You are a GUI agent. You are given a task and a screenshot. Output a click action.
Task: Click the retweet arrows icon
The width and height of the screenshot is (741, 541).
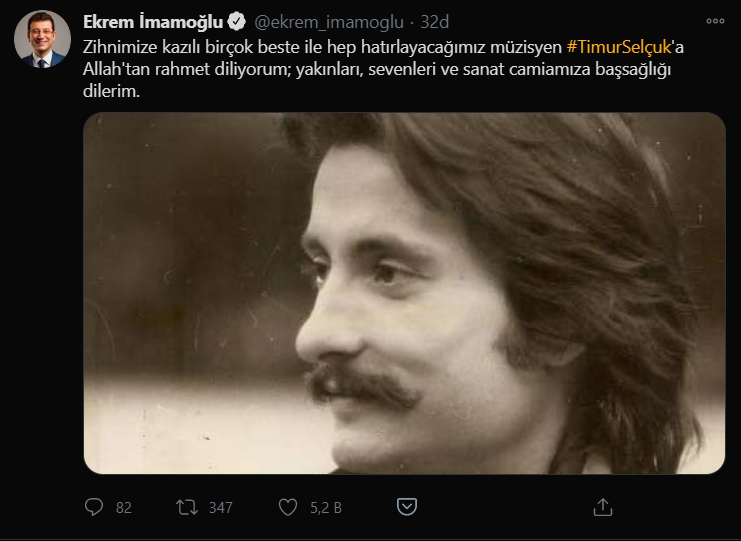tap(186, 507)
